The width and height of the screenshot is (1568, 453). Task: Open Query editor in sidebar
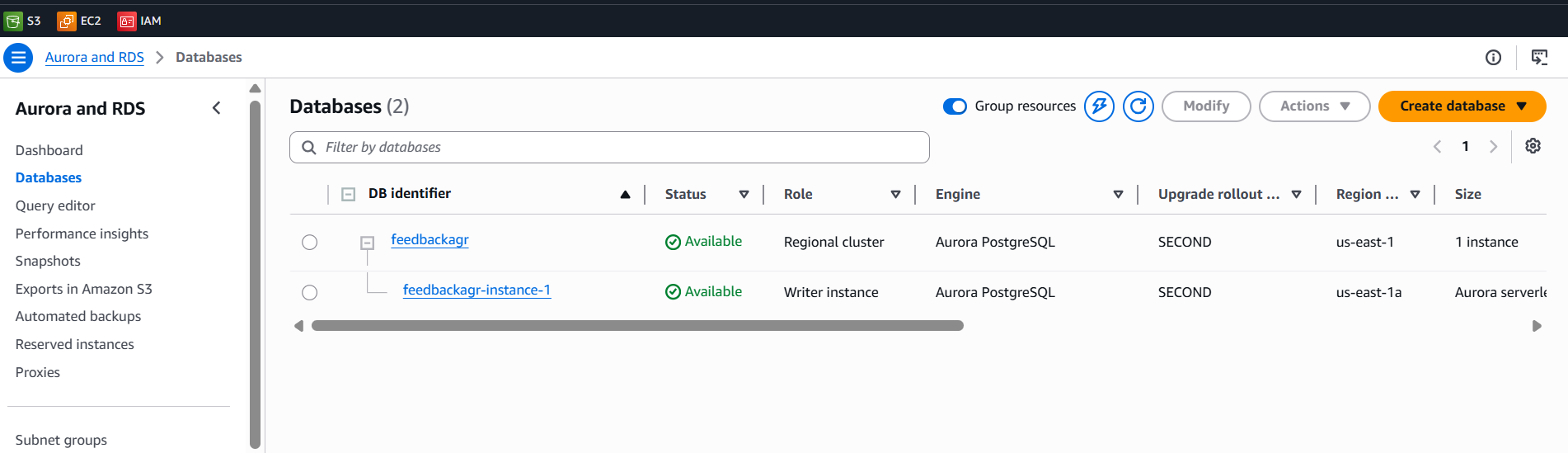55,205
